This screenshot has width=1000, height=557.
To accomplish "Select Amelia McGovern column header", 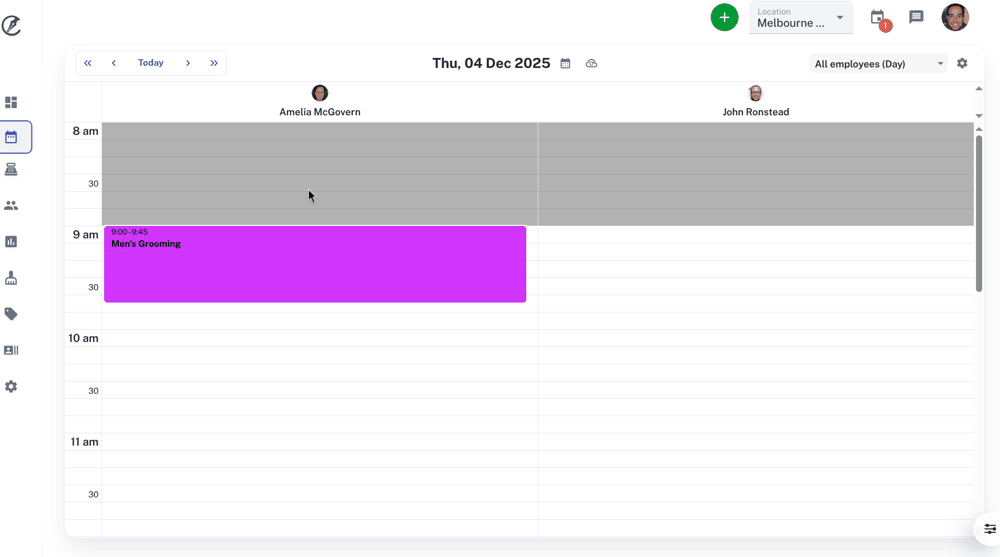I will pyautogui.click(x=320, y=102).
